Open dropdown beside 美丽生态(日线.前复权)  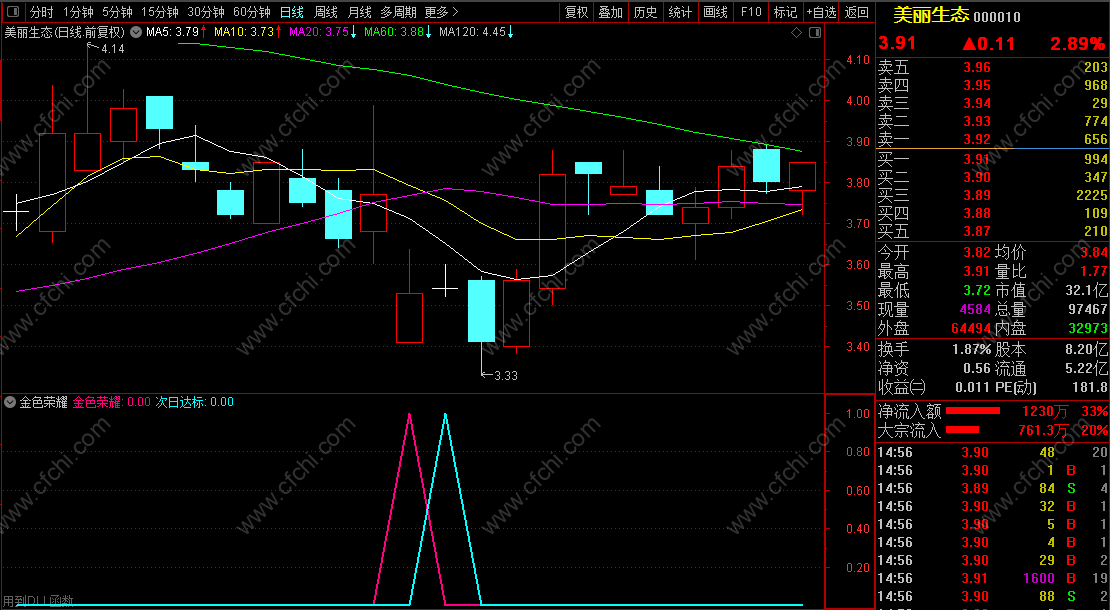(x=135, y=32)
